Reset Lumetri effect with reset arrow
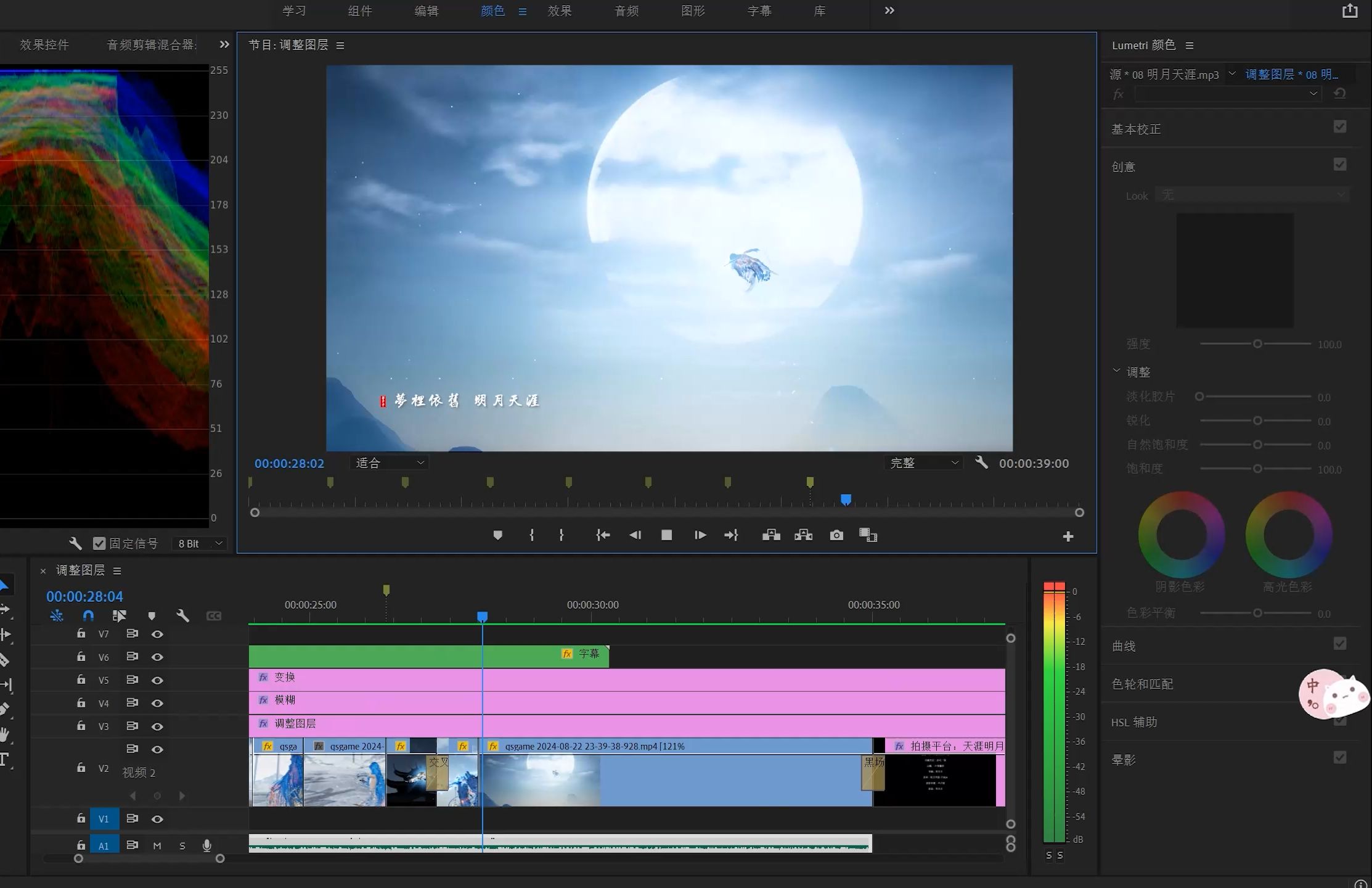The image size is (1372, 888). pyautogui.click(x=1339, y=93)
